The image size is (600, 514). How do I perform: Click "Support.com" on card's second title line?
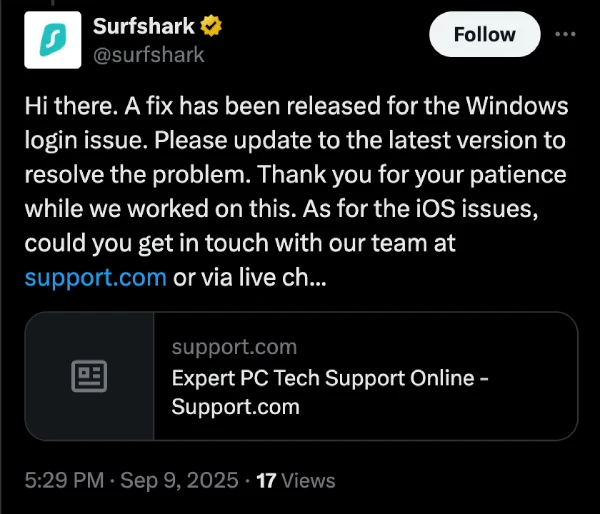click(x=235, y=407)
